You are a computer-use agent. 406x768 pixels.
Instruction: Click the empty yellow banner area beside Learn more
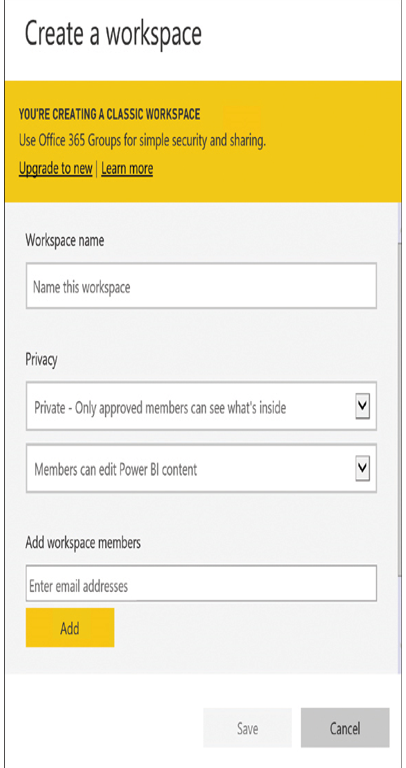(274, 169)
